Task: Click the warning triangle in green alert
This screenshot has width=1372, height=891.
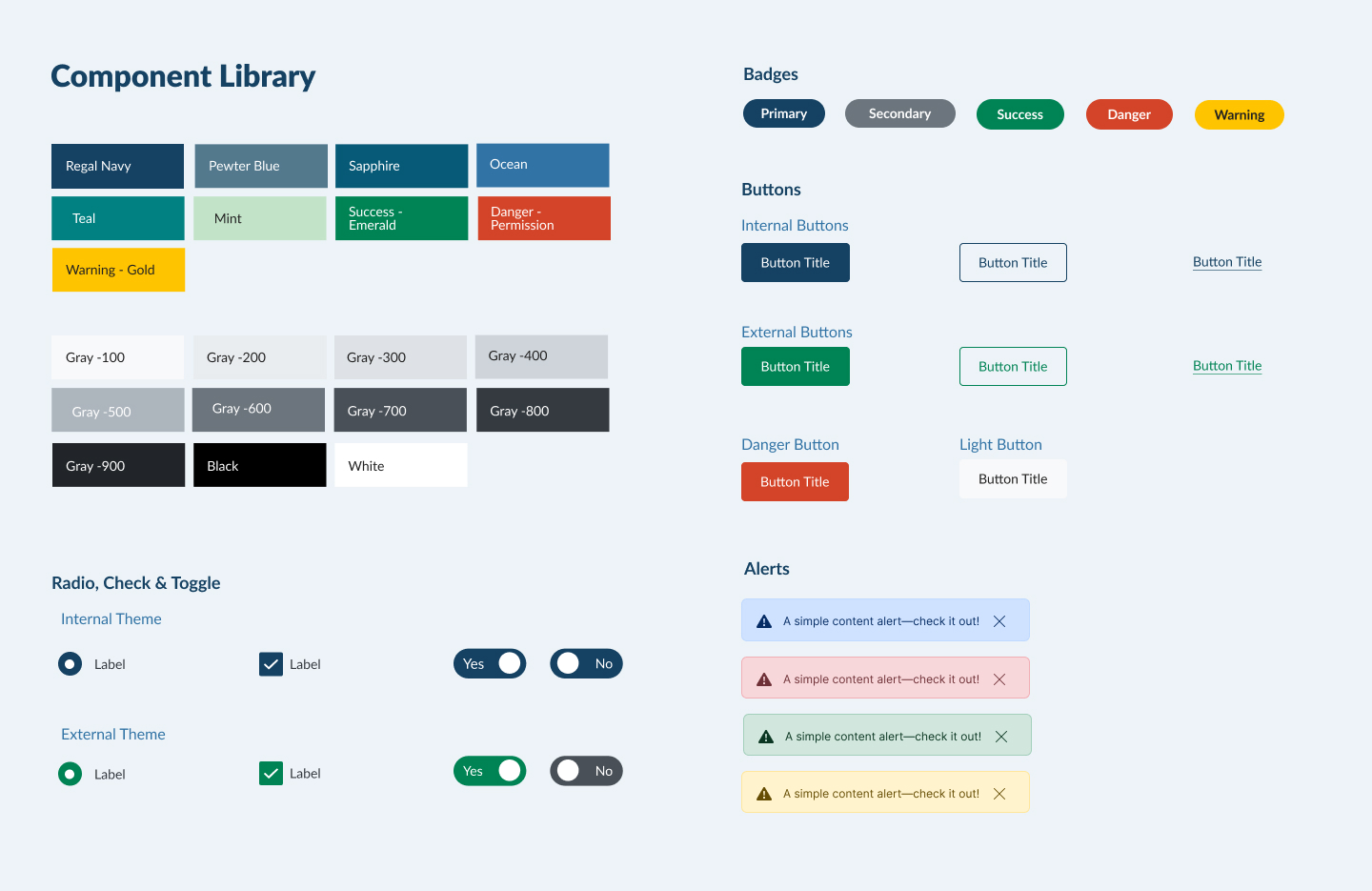Action: click(x=766, y=737)
